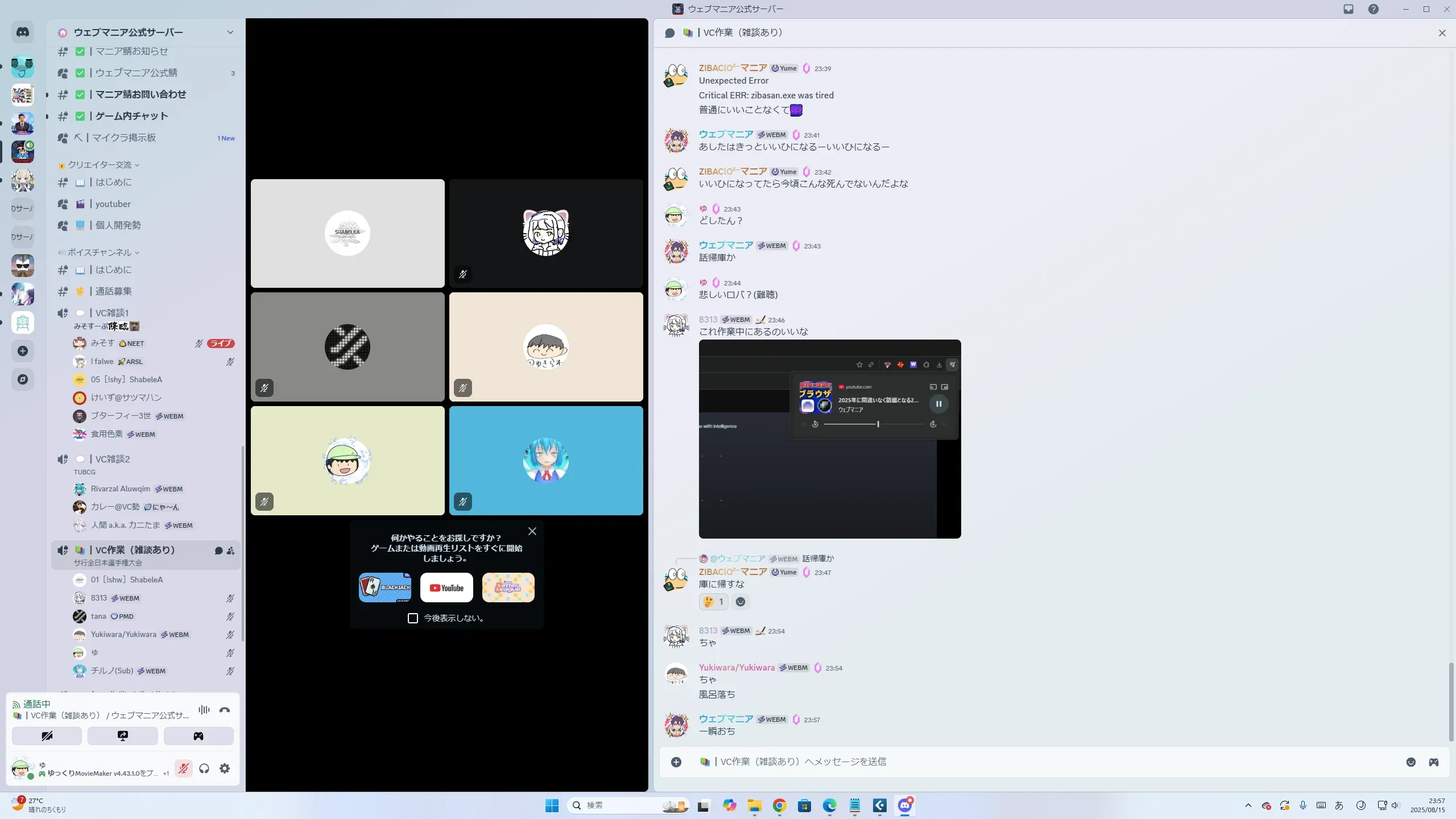Viewport: 1456px width, 819px height.
Task: Toggle the microphone mute button
Action: (x=183, y=768)
